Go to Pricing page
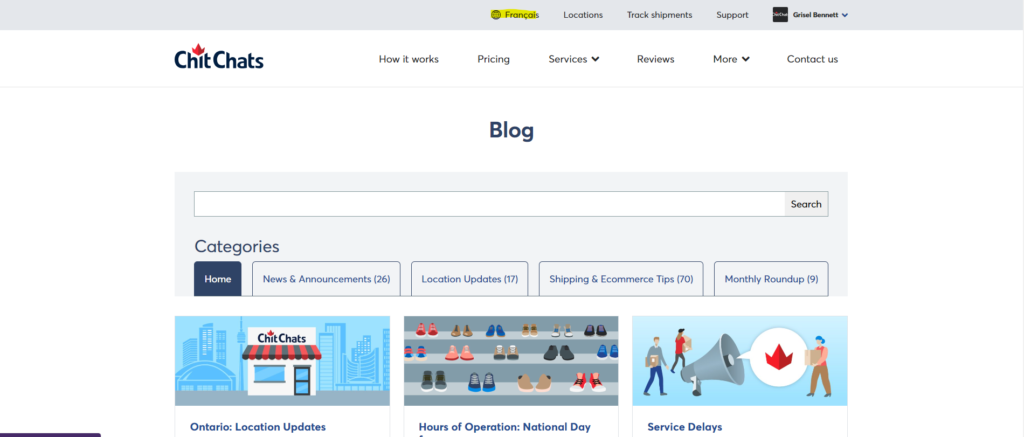1024x437 pixels. click(x=494, y=59)
